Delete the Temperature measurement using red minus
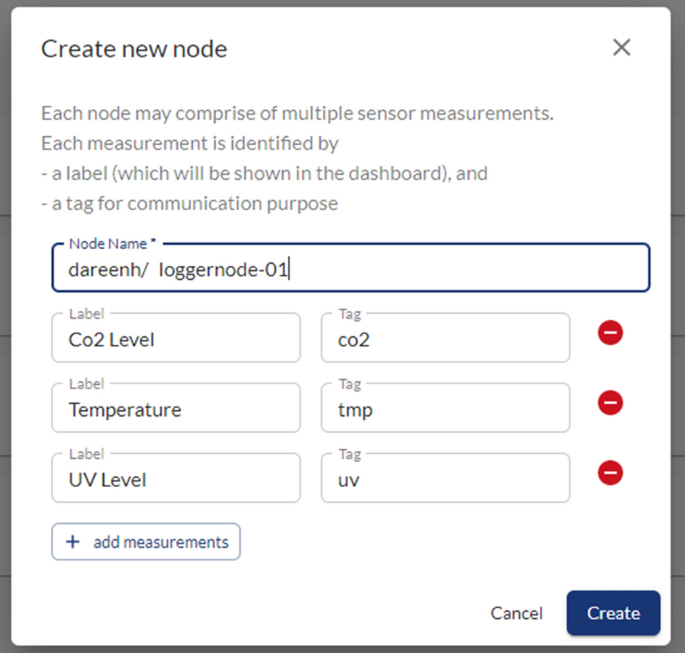 tap(610, 403)
